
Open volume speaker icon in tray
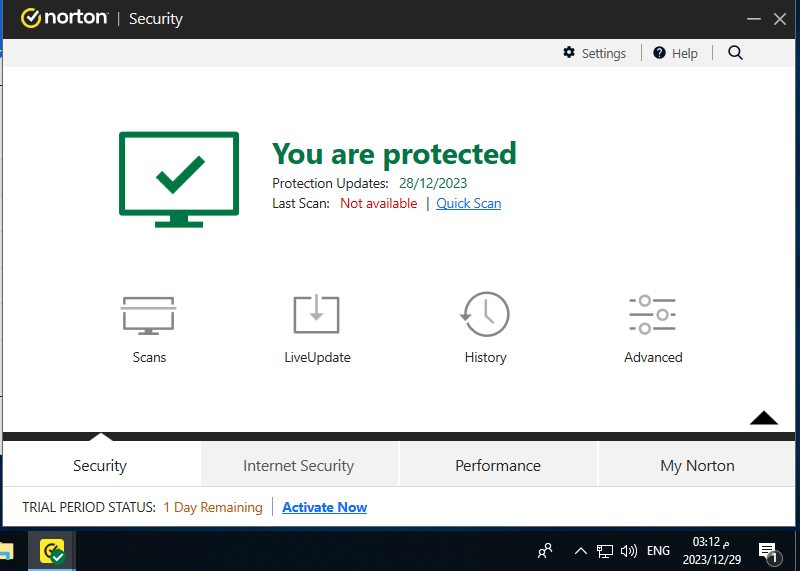tap(629, 551)
